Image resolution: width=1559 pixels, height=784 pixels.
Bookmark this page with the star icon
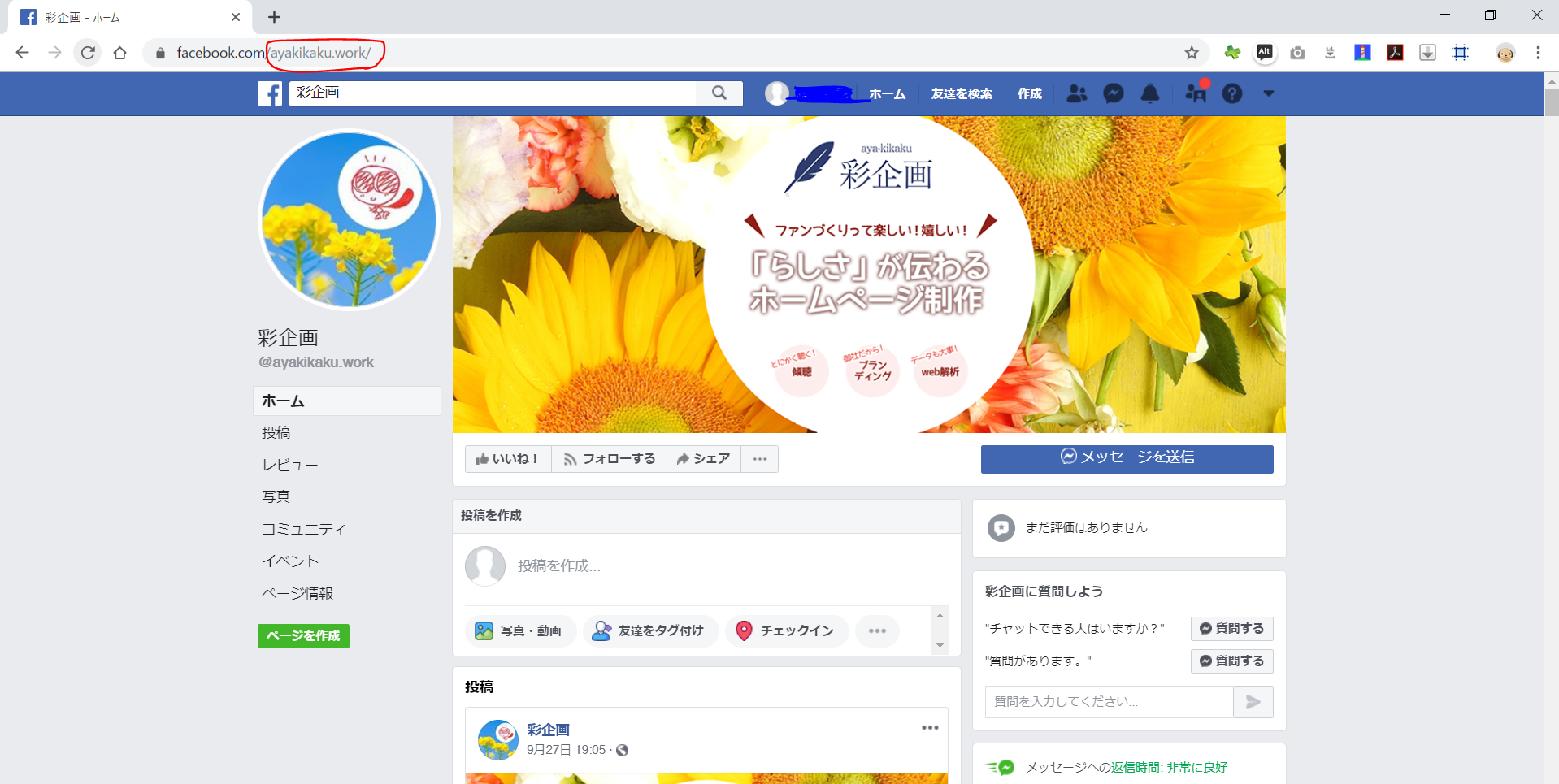[1192, 53]
